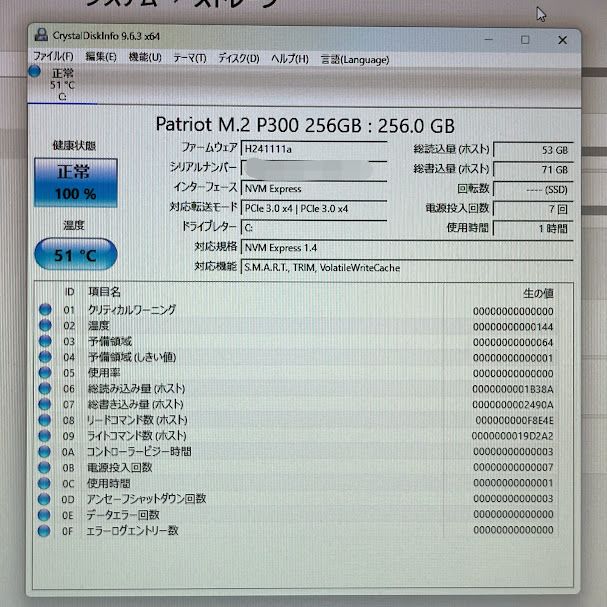Select the データエラー回数 row text
This screenshot has height=607, width=607.
123,514
